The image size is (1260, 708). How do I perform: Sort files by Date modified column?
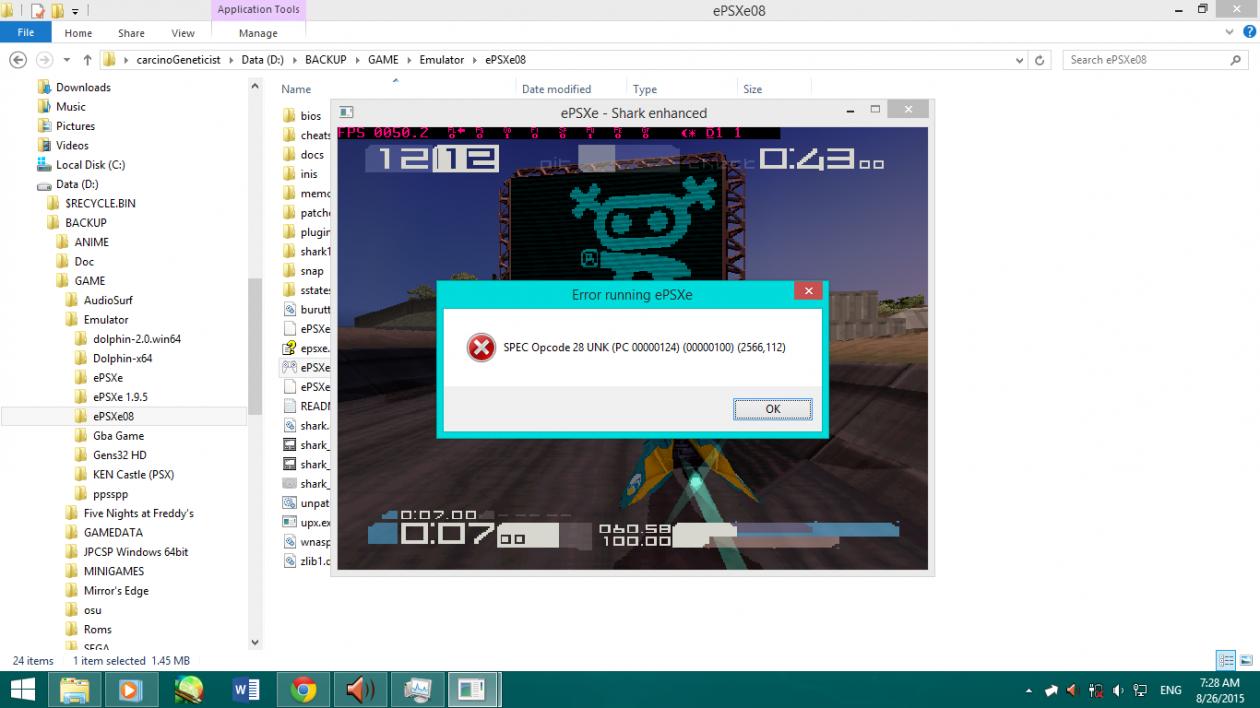pyautogui.click(x=556, y=89)
